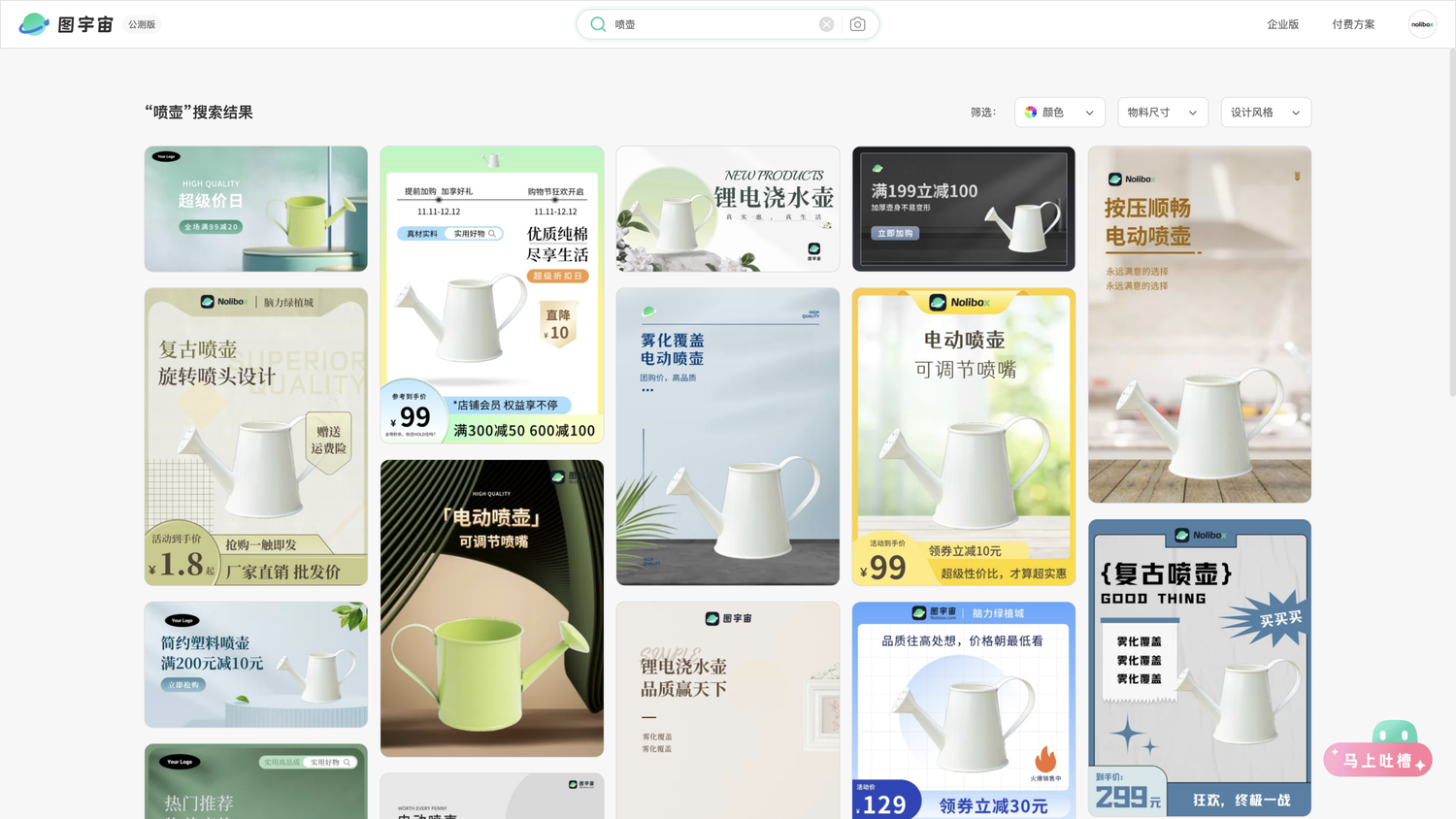
Task: Expand the 设计风格 filter dropdown
Action: click(1266, 113)
